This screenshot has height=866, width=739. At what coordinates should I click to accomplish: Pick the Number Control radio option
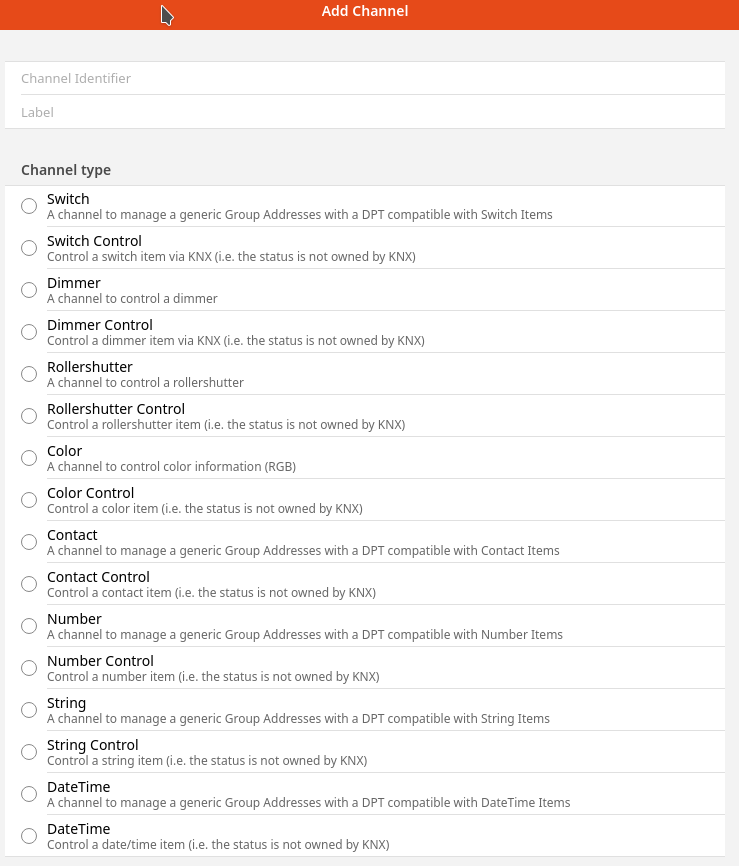tap(29, 668)
